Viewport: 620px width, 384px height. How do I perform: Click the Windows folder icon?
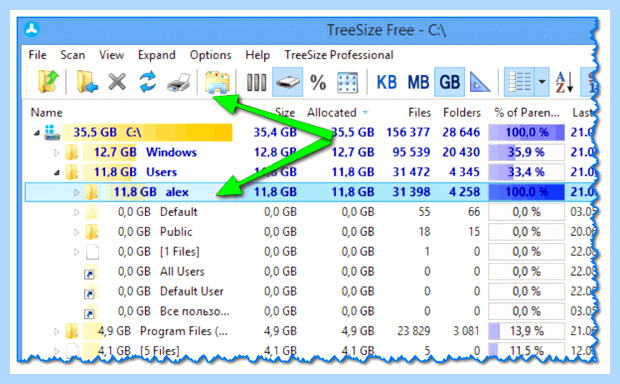pos(72,152)
